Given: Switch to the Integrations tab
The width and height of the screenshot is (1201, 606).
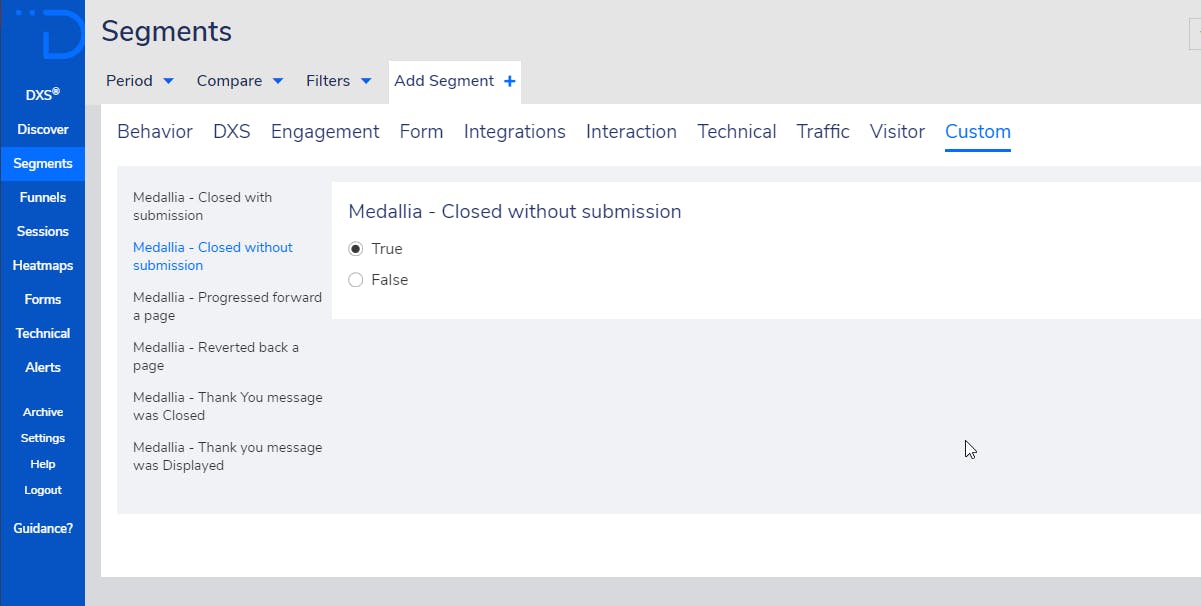Looking at the screenshot, I should 515,131.
